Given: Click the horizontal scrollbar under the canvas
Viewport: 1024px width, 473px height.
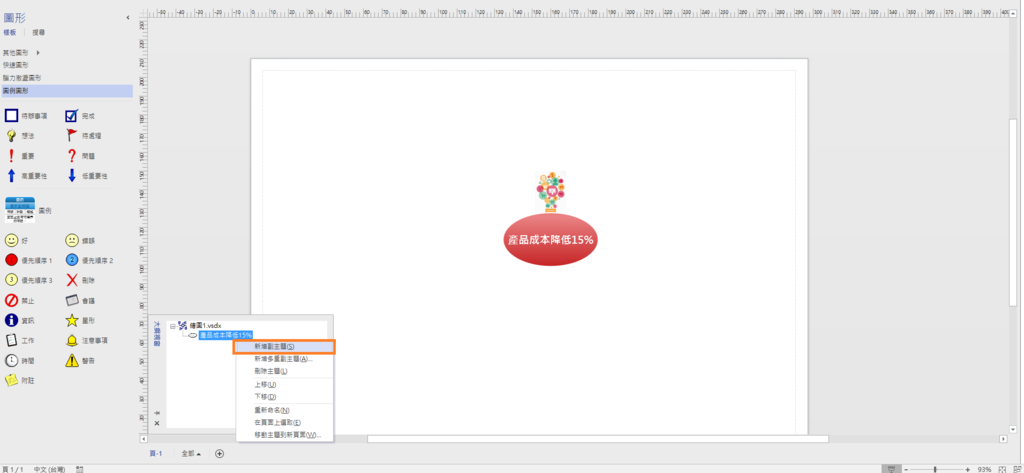Looking at the screenshot, I should 598,439.
